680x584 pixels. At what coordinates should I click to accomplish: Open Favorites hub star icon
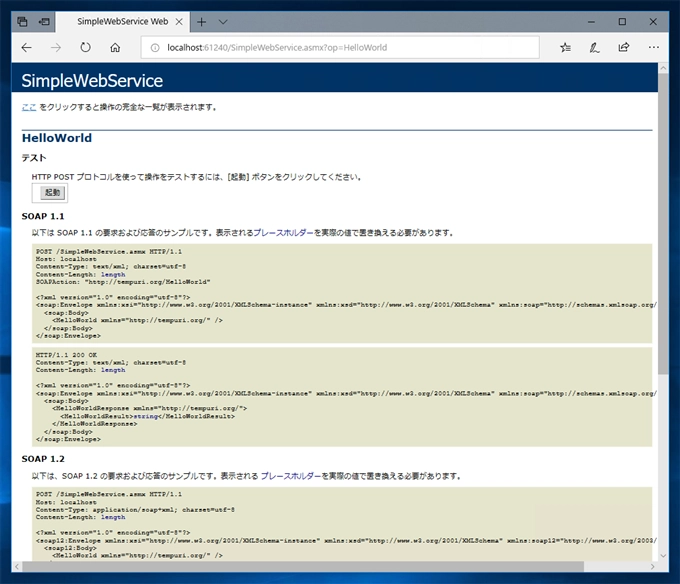(x=565, y=47)
